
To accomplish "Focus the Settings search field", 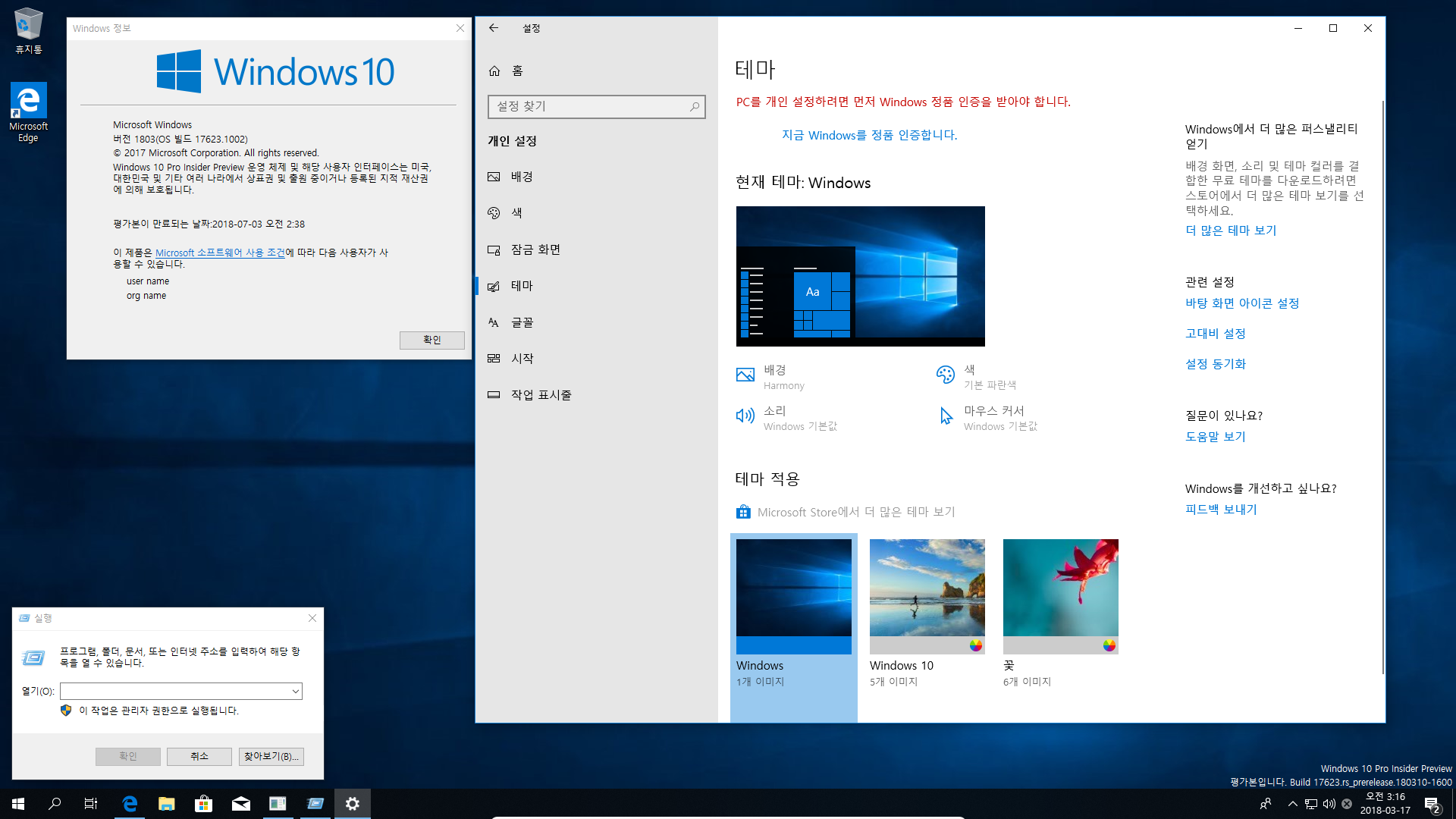I will coord(596,107).
